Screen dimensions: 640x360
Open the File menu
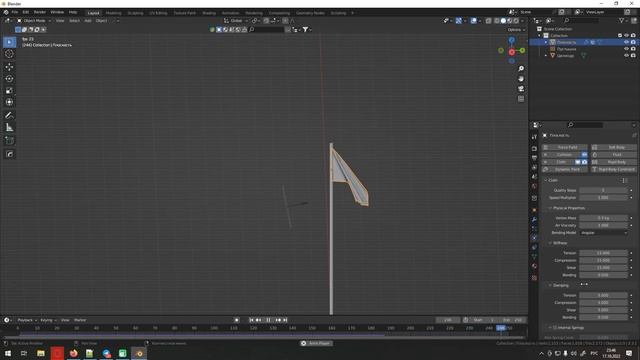[15, 12]
